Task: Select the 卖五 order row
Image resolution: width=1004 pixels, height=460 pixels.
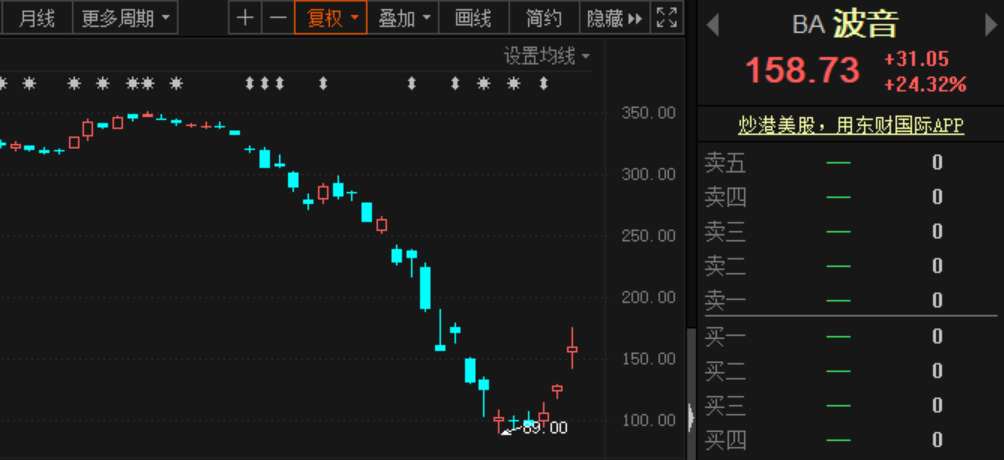Action: (850, 163)
